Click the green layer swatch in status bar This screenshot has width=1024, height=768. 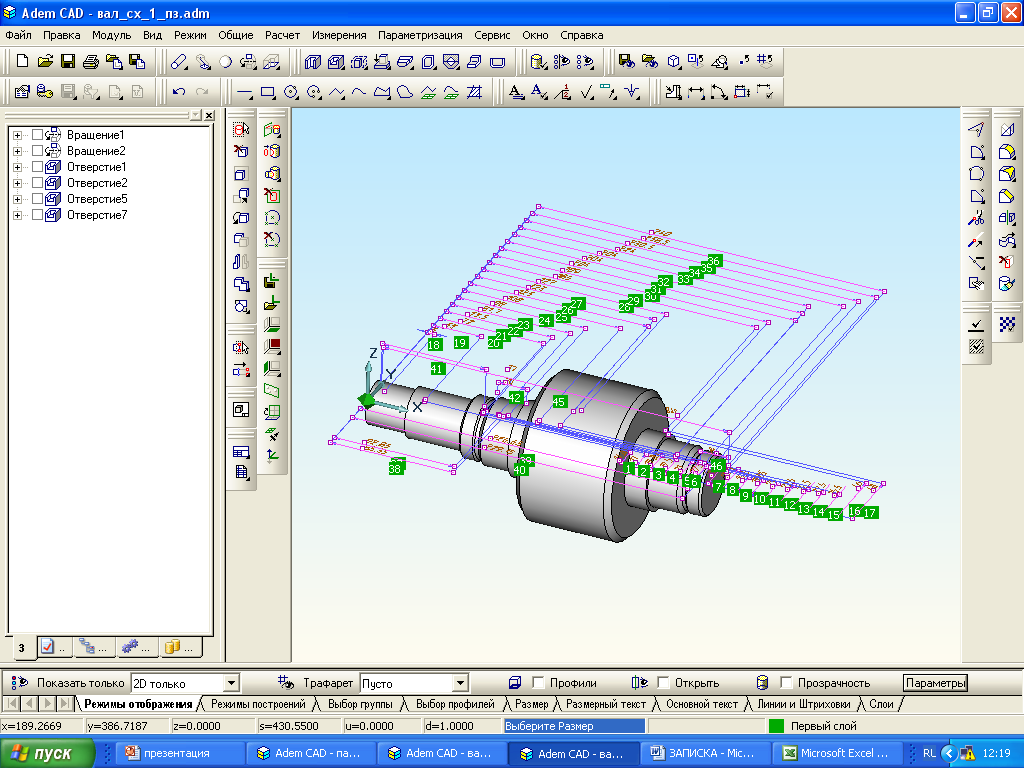click(776, 726)
